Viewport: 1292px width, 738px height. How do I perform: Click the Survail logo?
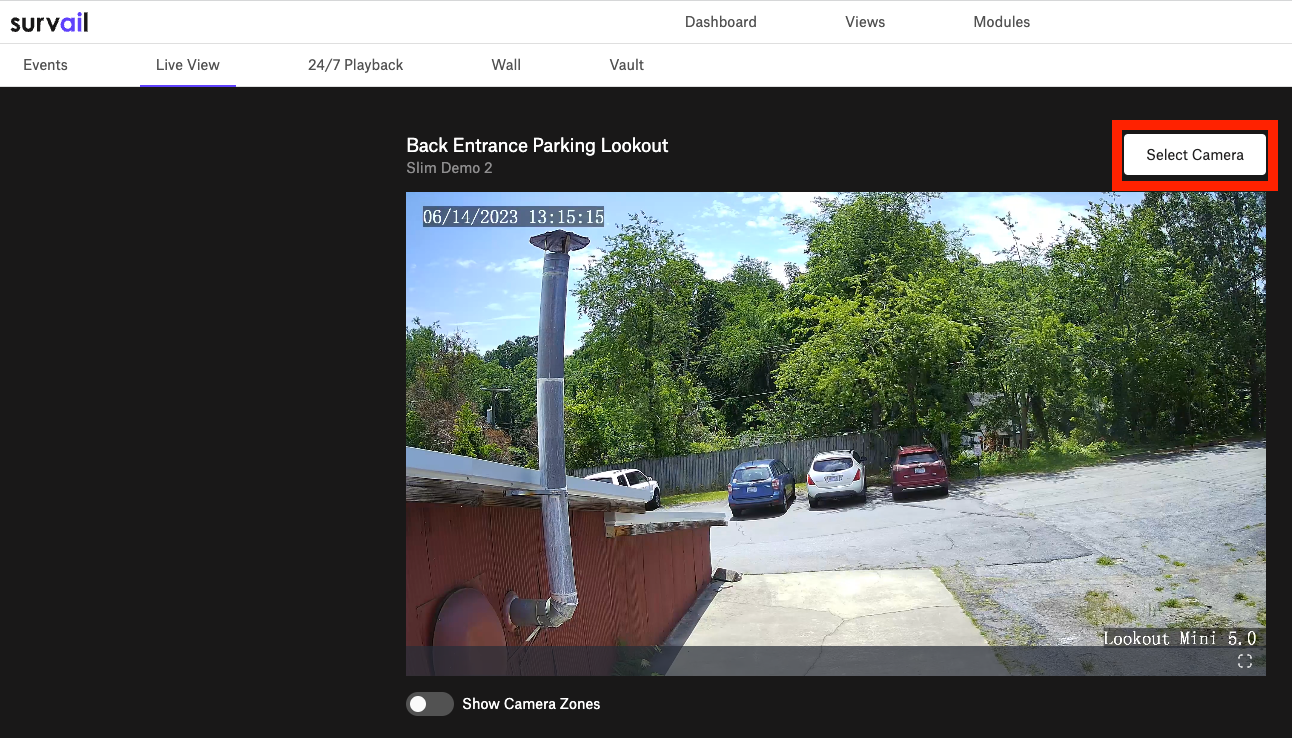(x=49, y=21)
